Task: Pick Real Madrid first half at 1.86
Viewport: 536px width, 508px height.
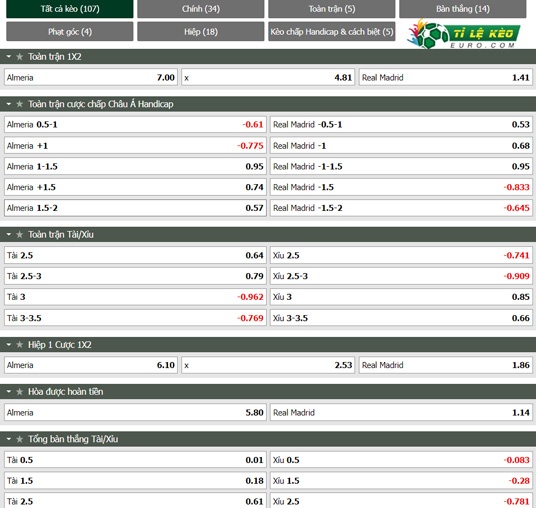Action: (446, 365)
